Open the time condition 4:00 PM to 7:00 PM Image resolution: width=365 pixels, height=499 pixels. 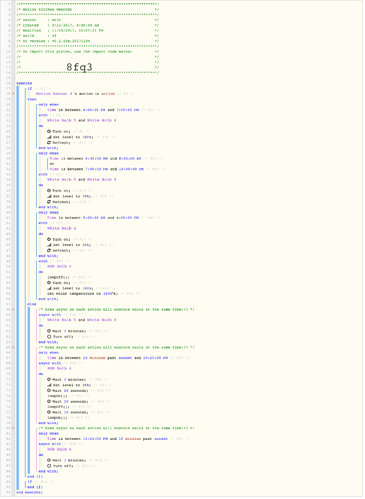(x=93, y=110)
